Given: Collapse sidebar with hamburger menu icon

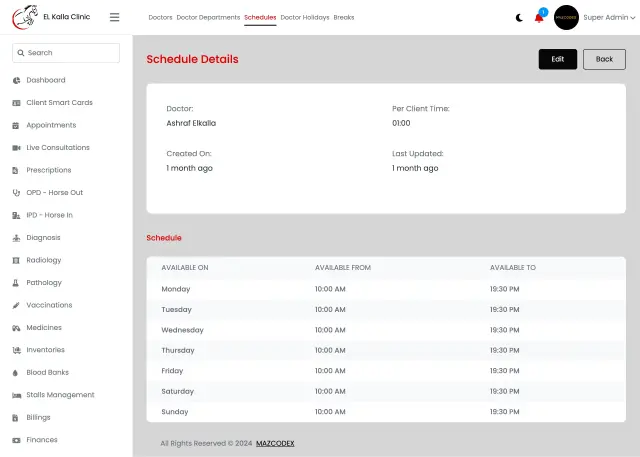Looking at the screenshot, I should click(114, 17).
